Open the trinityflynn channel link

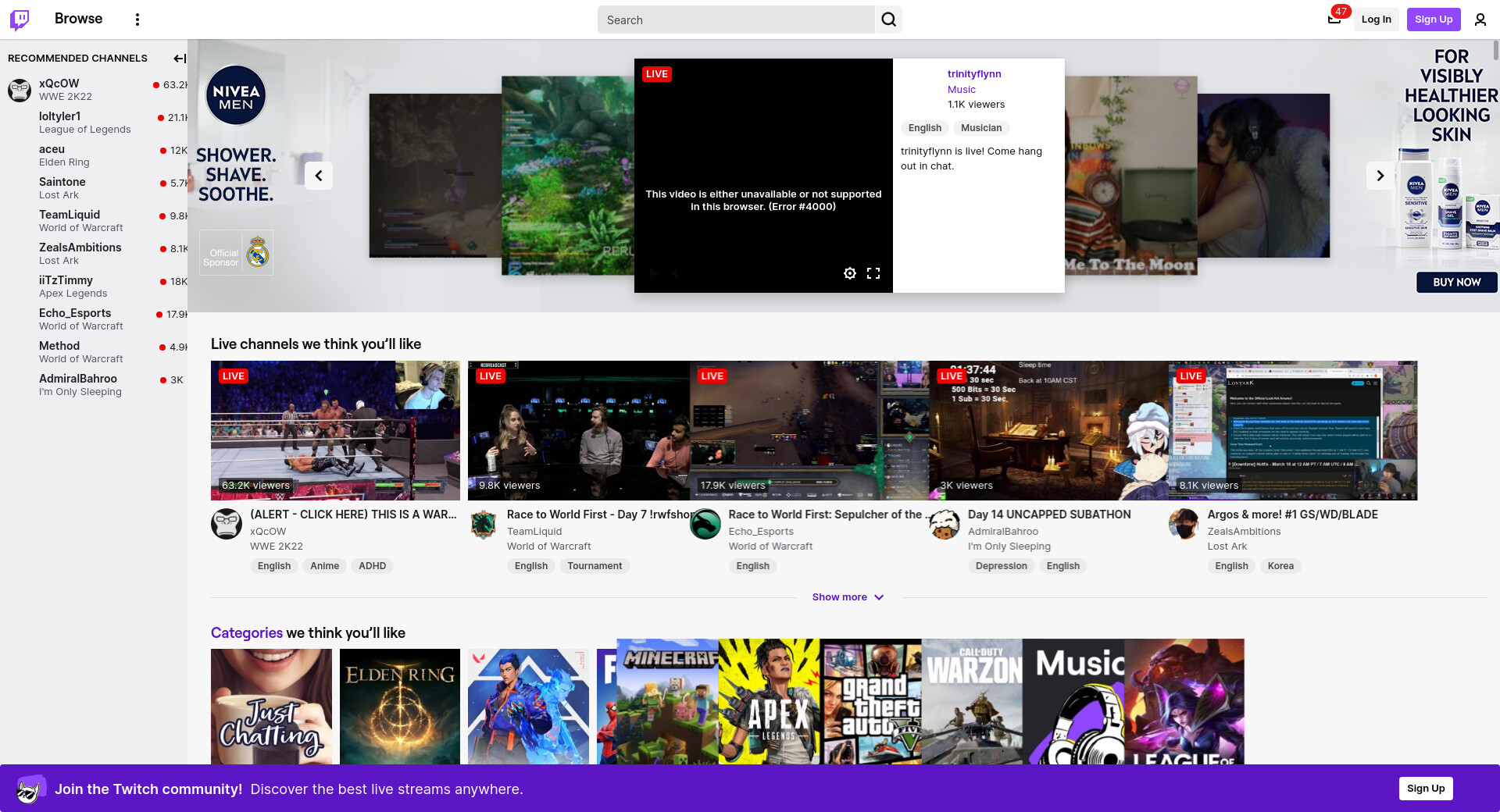click(x=973, y=74)
